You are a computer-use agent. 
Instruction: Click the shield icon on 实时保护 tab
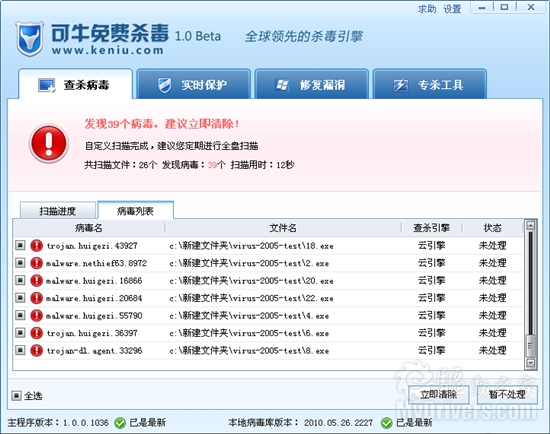tap(164, 85)
